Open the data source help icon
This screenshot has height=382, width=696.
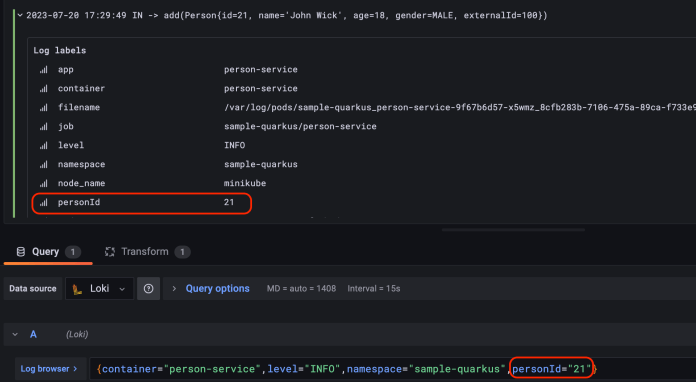148,289
